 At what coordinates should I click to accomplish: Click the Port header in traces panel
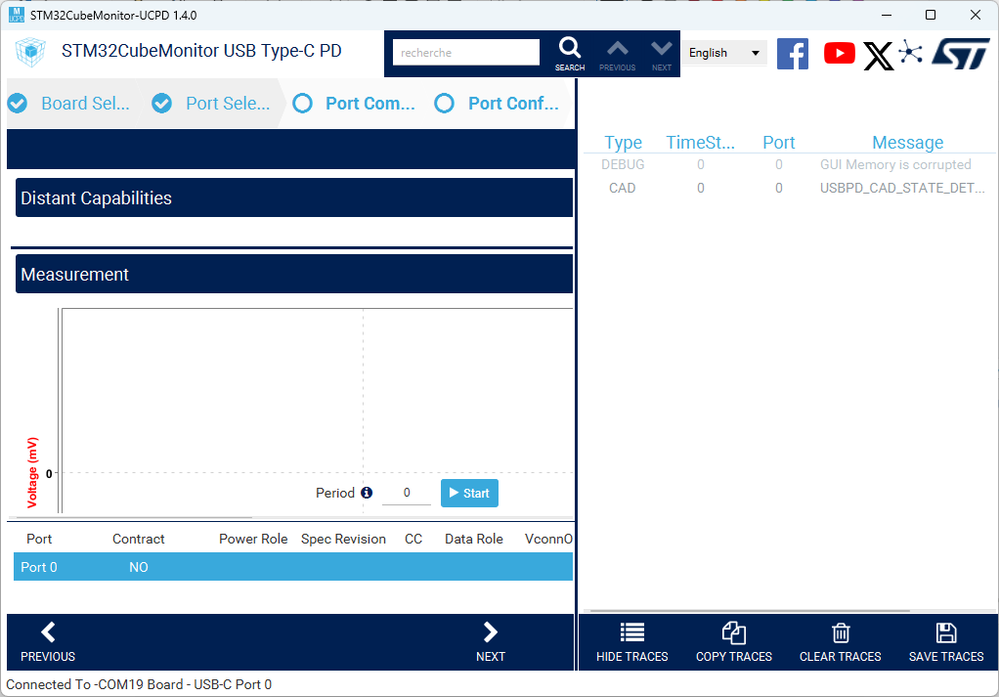779,142
